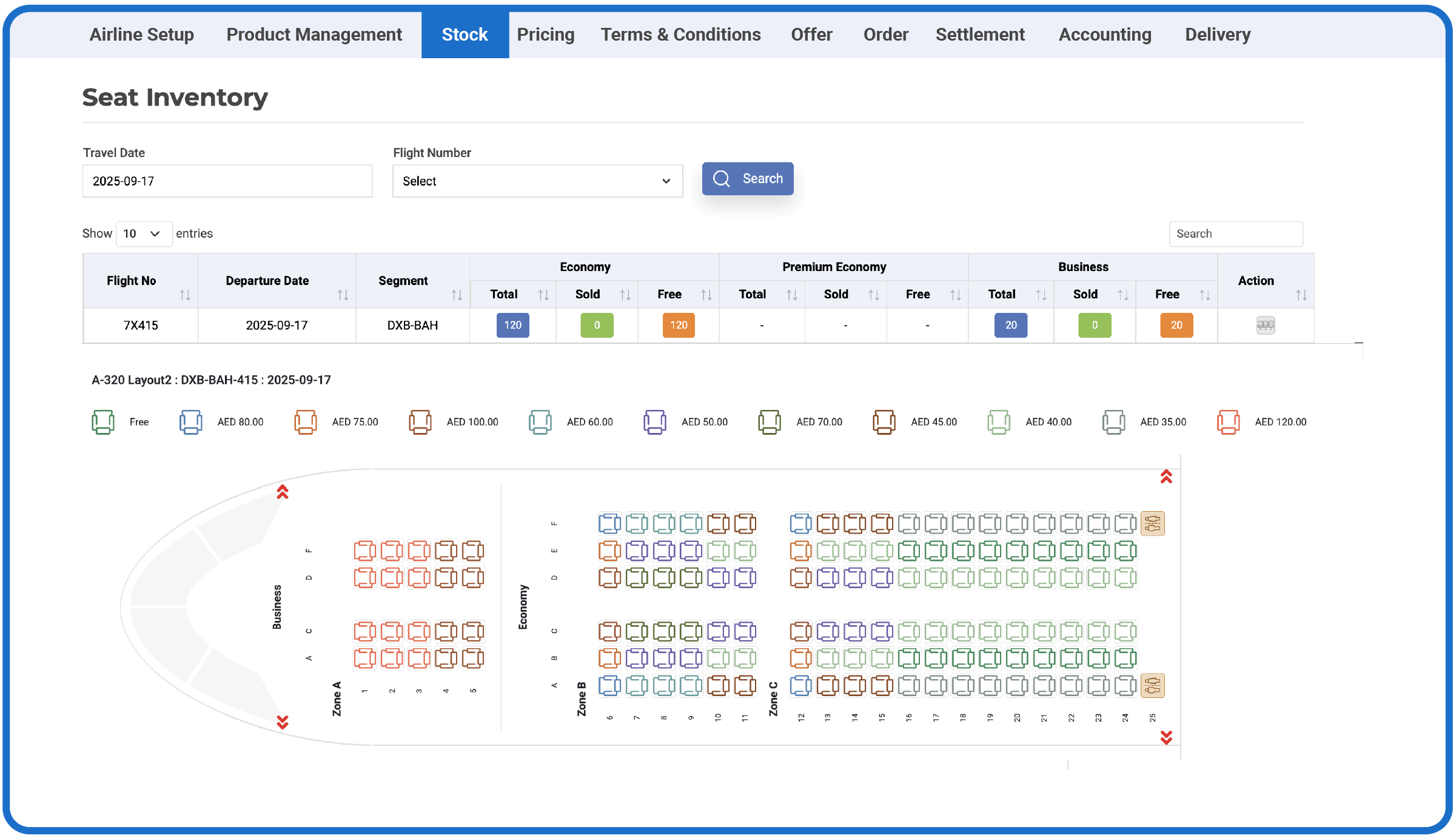Open the Show entries count dropdown

click(144, 234)
